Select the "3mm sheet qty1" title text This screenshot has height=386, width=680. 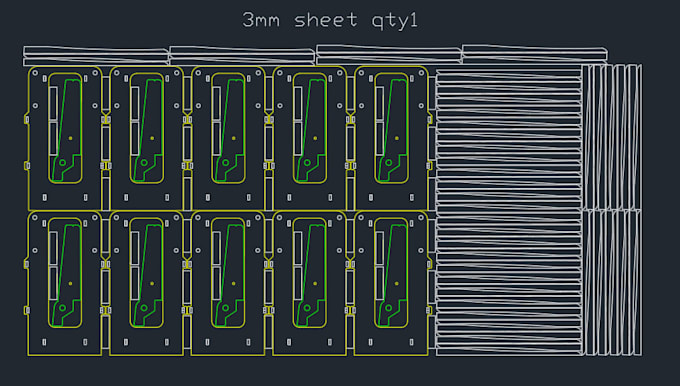(x=330, y=20)
